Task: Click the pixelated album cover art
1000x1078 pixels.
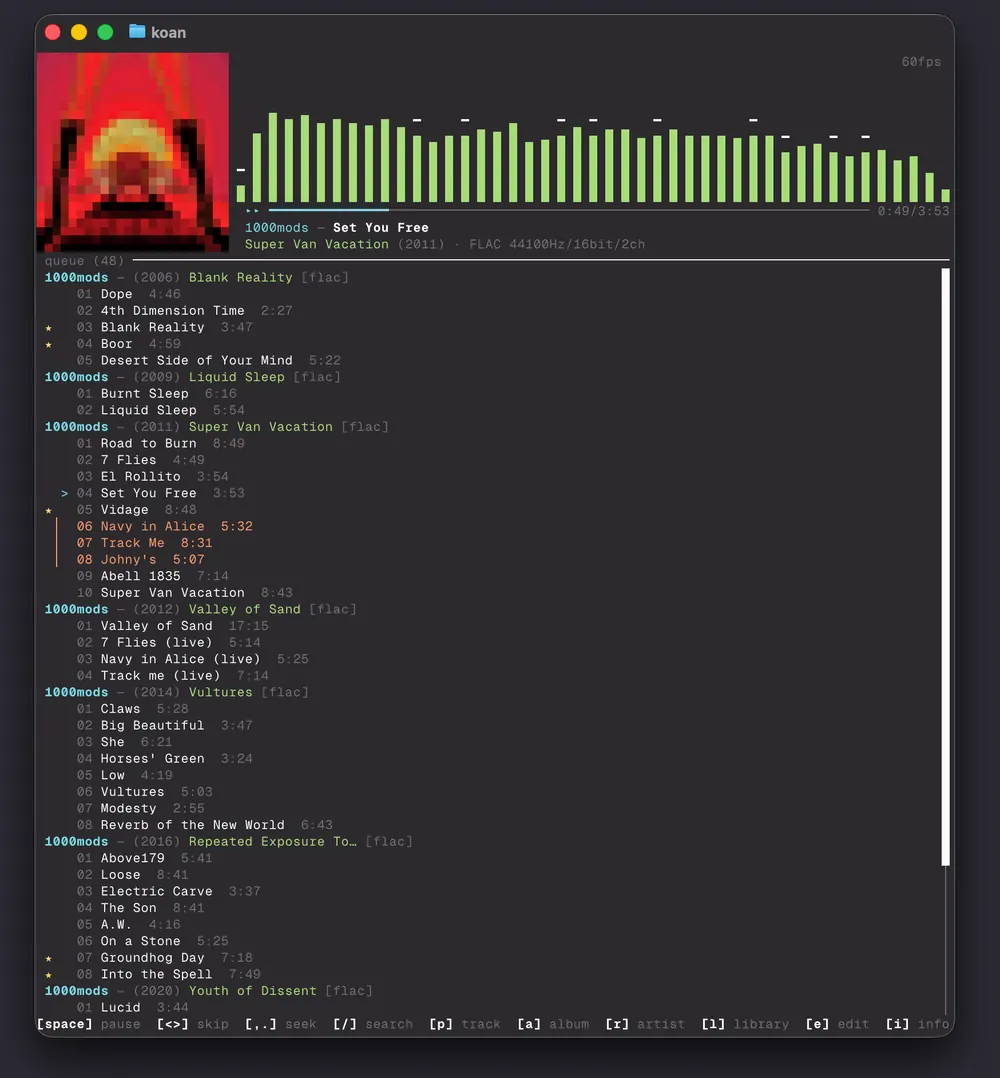Action: pyautogui.click(x=133, y=152)
